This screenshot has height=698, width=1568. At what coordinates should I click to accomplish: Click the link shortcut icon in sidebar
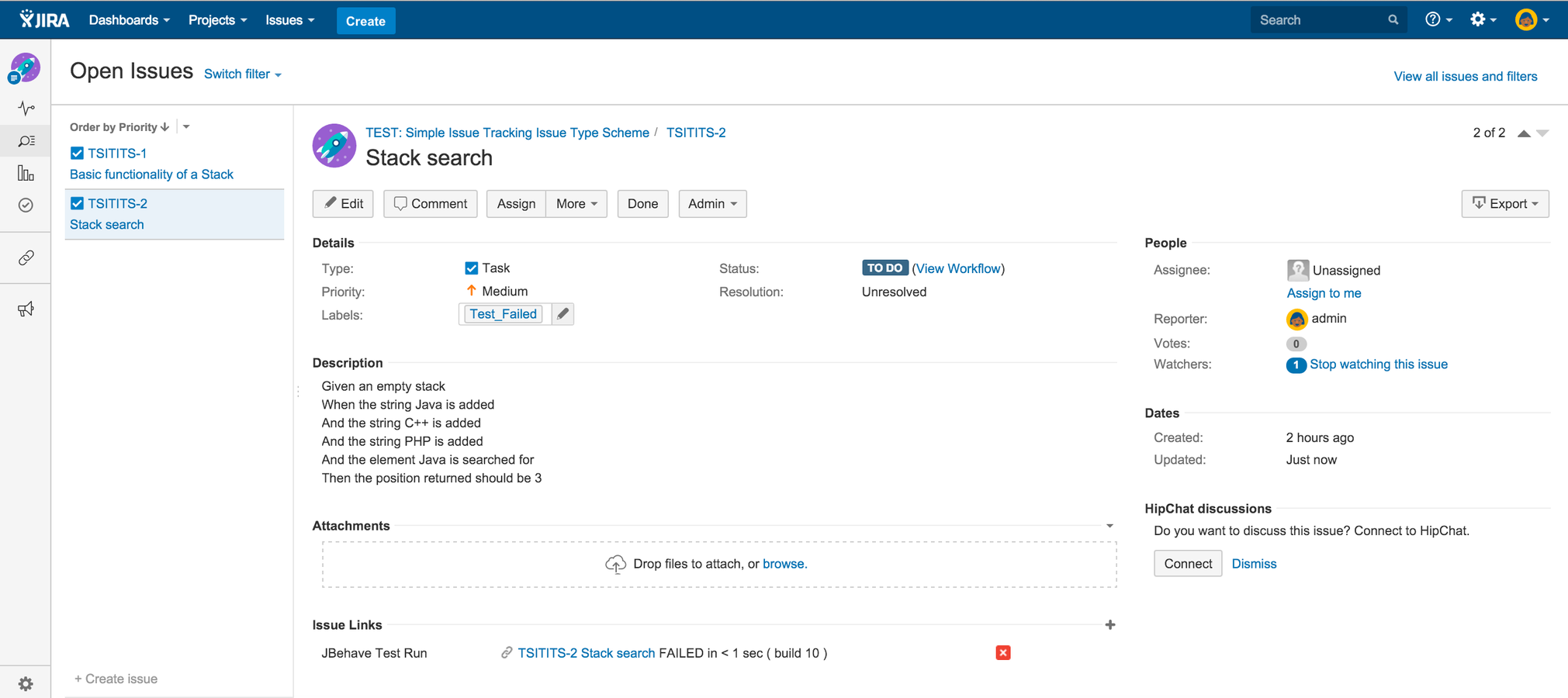click(26, 257)
